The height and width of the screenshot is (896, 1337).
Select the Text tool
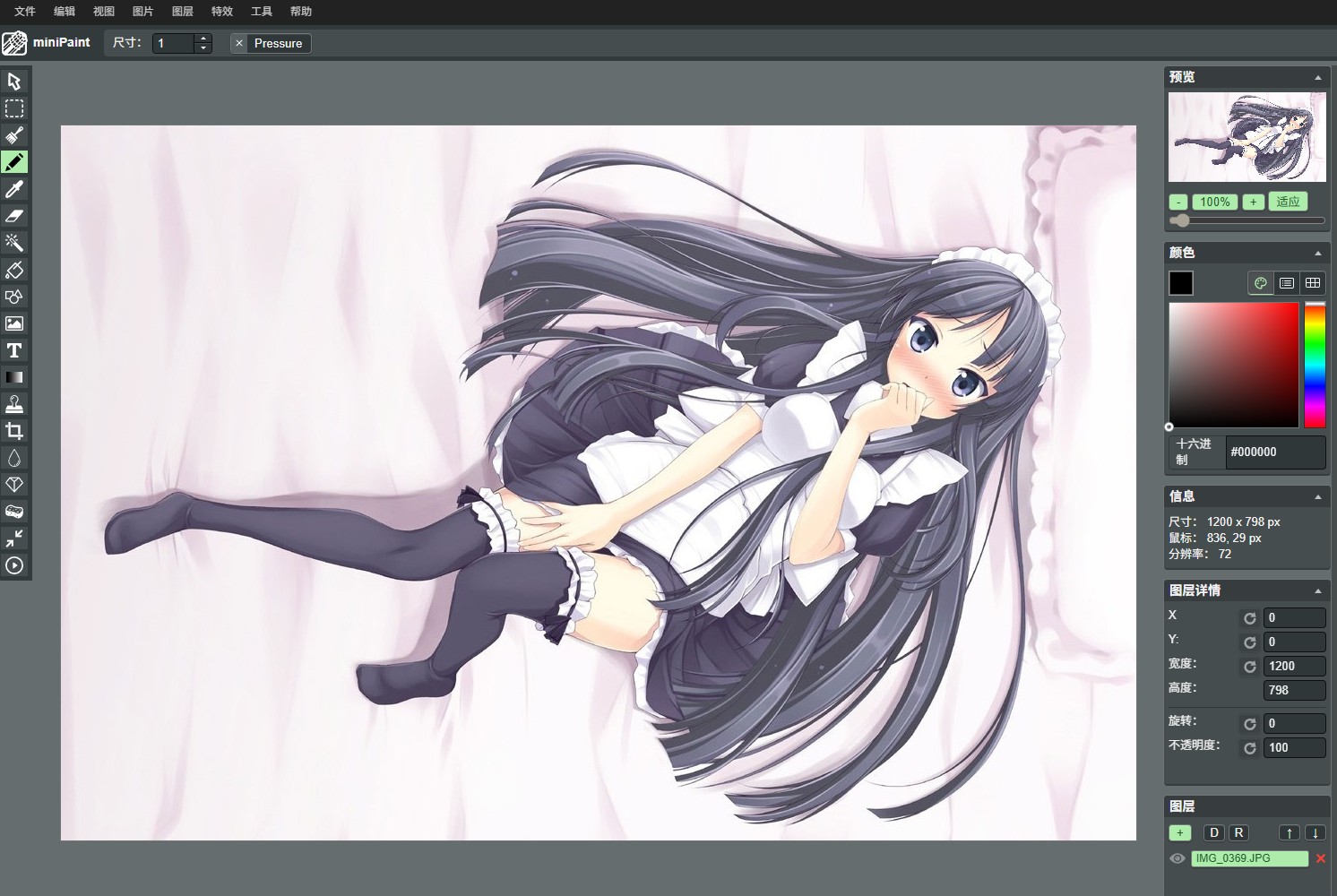point(14,350)
